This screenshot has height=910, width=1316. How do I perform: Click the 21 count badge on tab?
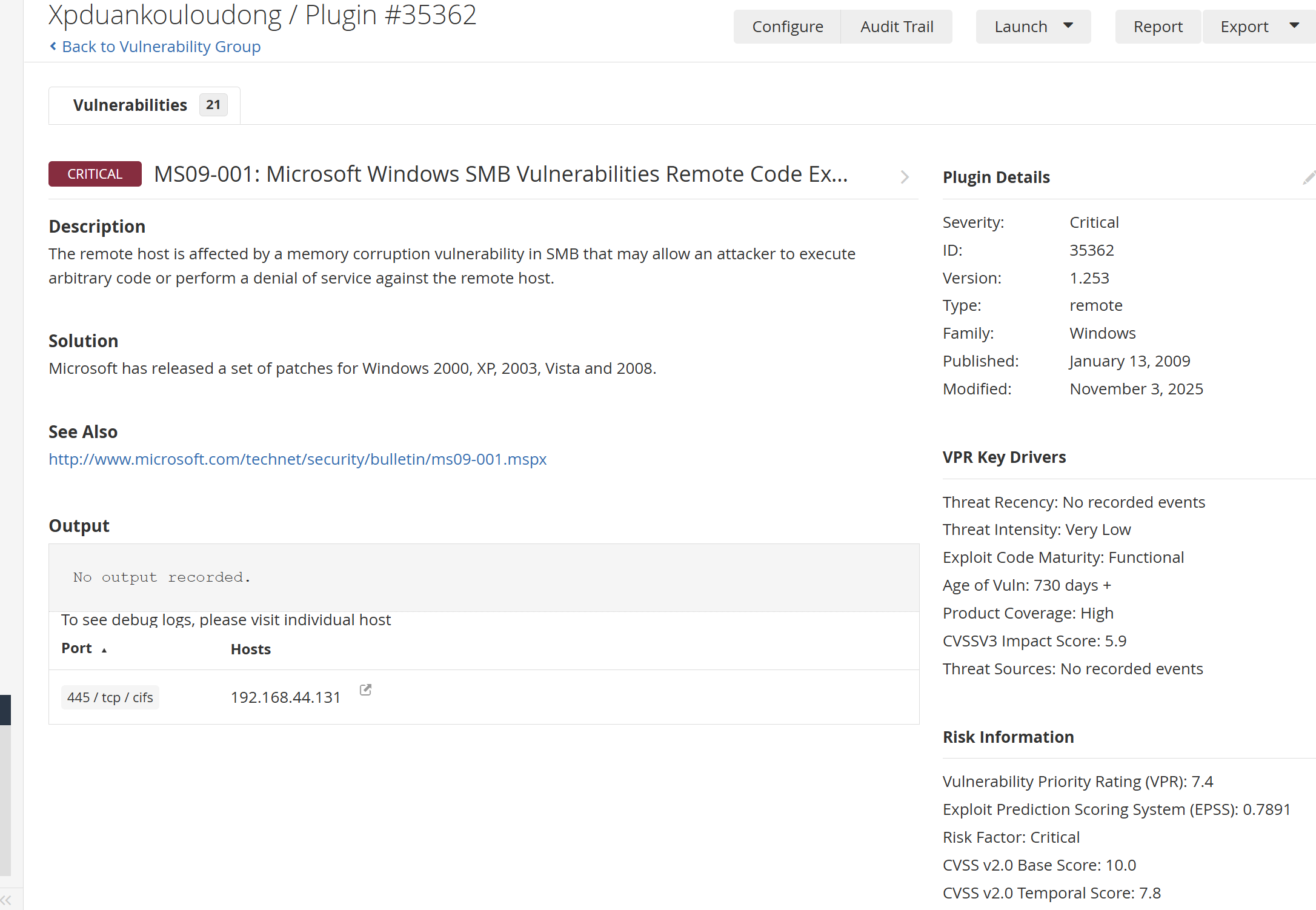coord(213,105)
